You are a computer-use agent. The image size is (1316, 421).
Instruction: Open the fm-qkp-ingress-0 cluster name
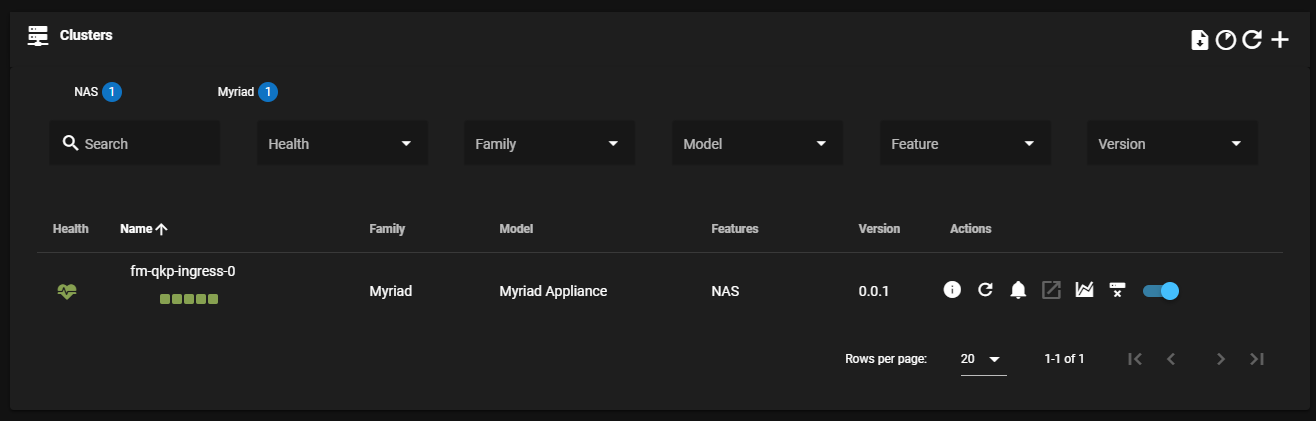(x=183, y=271)
